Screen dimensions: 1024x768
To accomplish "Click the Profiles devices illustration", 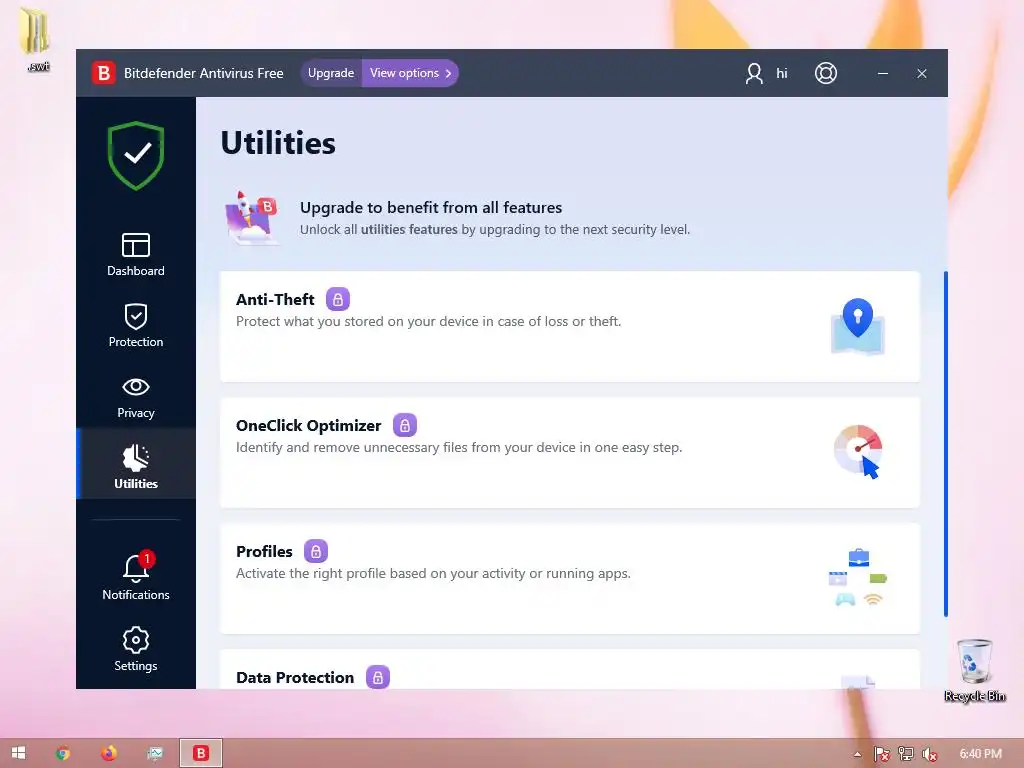I will [x=857, y=577].
